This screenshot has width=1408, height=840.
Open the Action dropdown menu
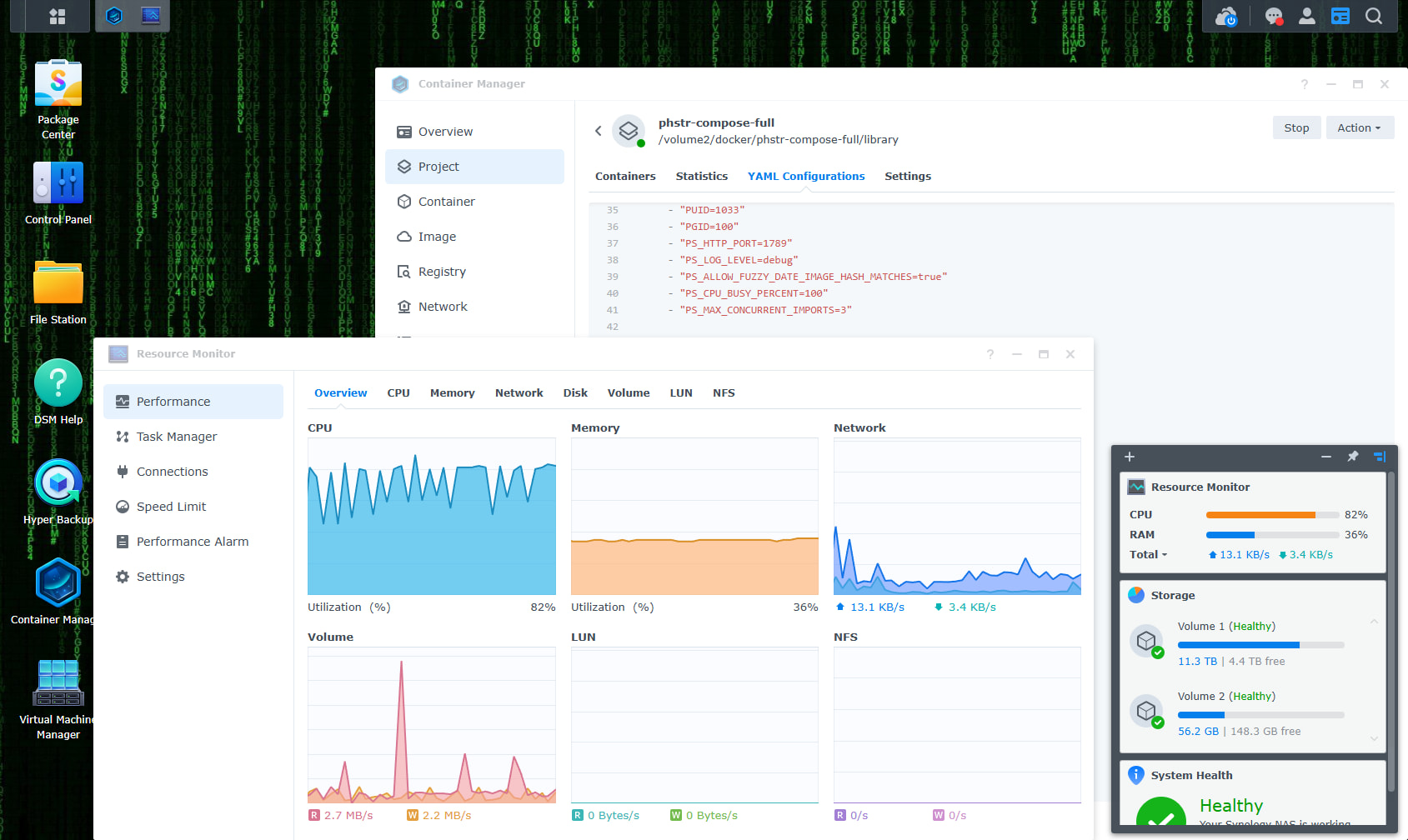coord(1359,127)
